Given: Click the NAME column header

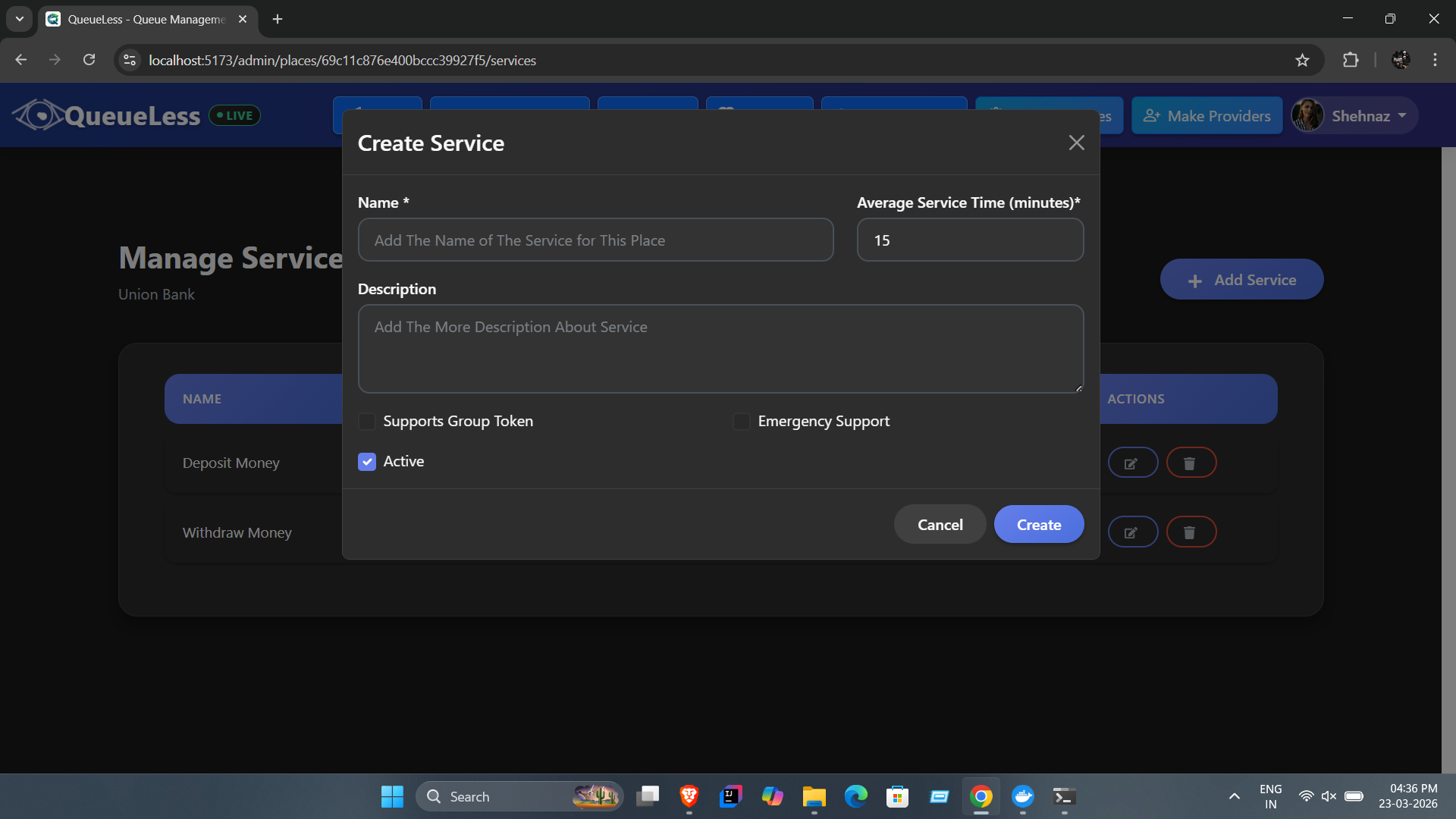Looking at the screenshot, I should [202, 399].
